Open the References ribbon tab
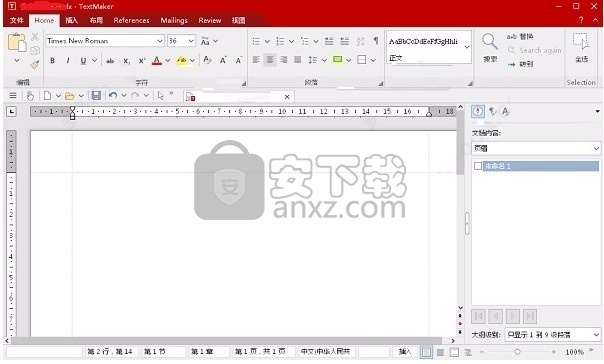Viewport: 604px width, 364px height. (x=131, y=20)
